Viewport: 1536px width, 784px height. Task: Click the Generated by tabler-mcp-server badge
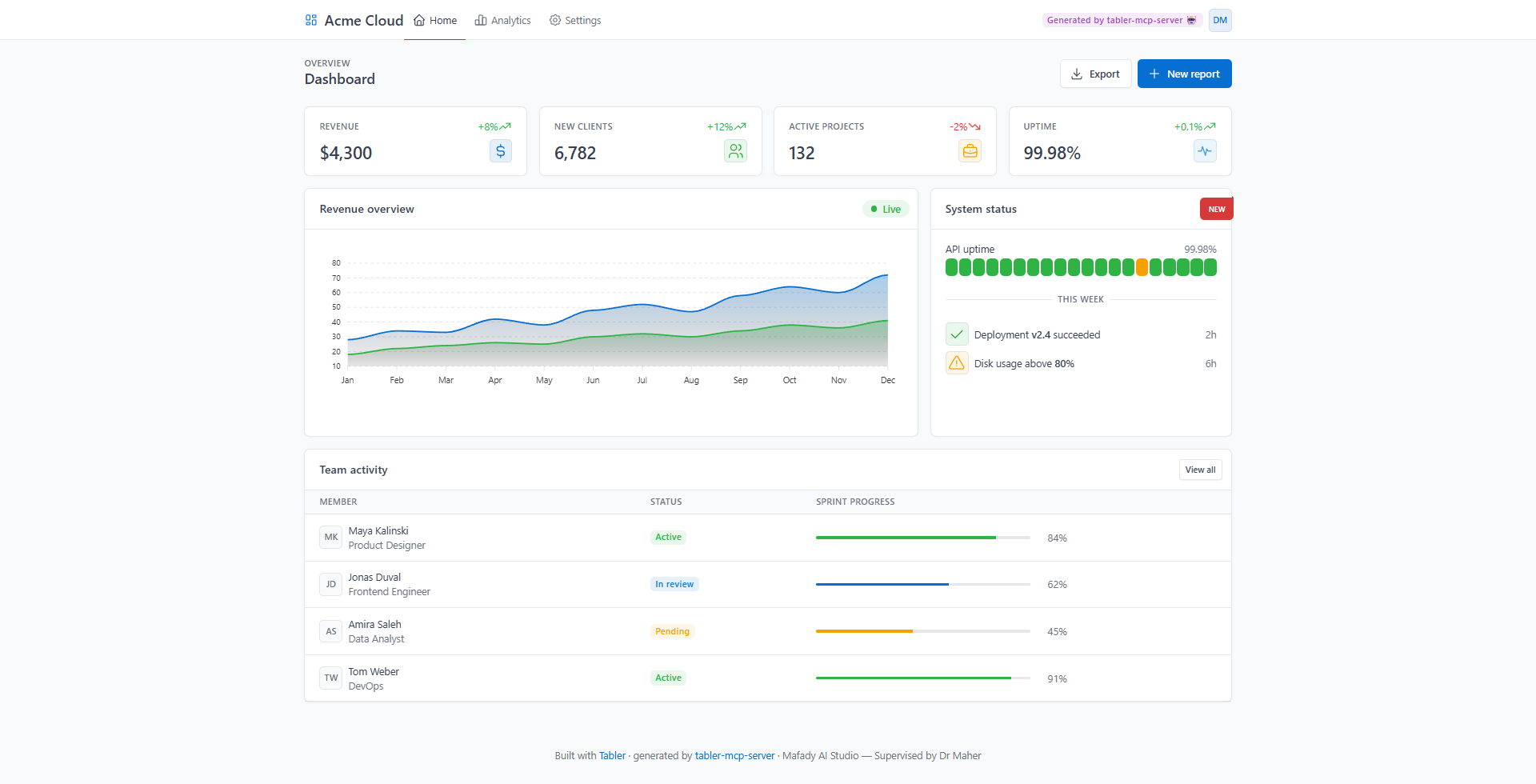[1122, 20]
